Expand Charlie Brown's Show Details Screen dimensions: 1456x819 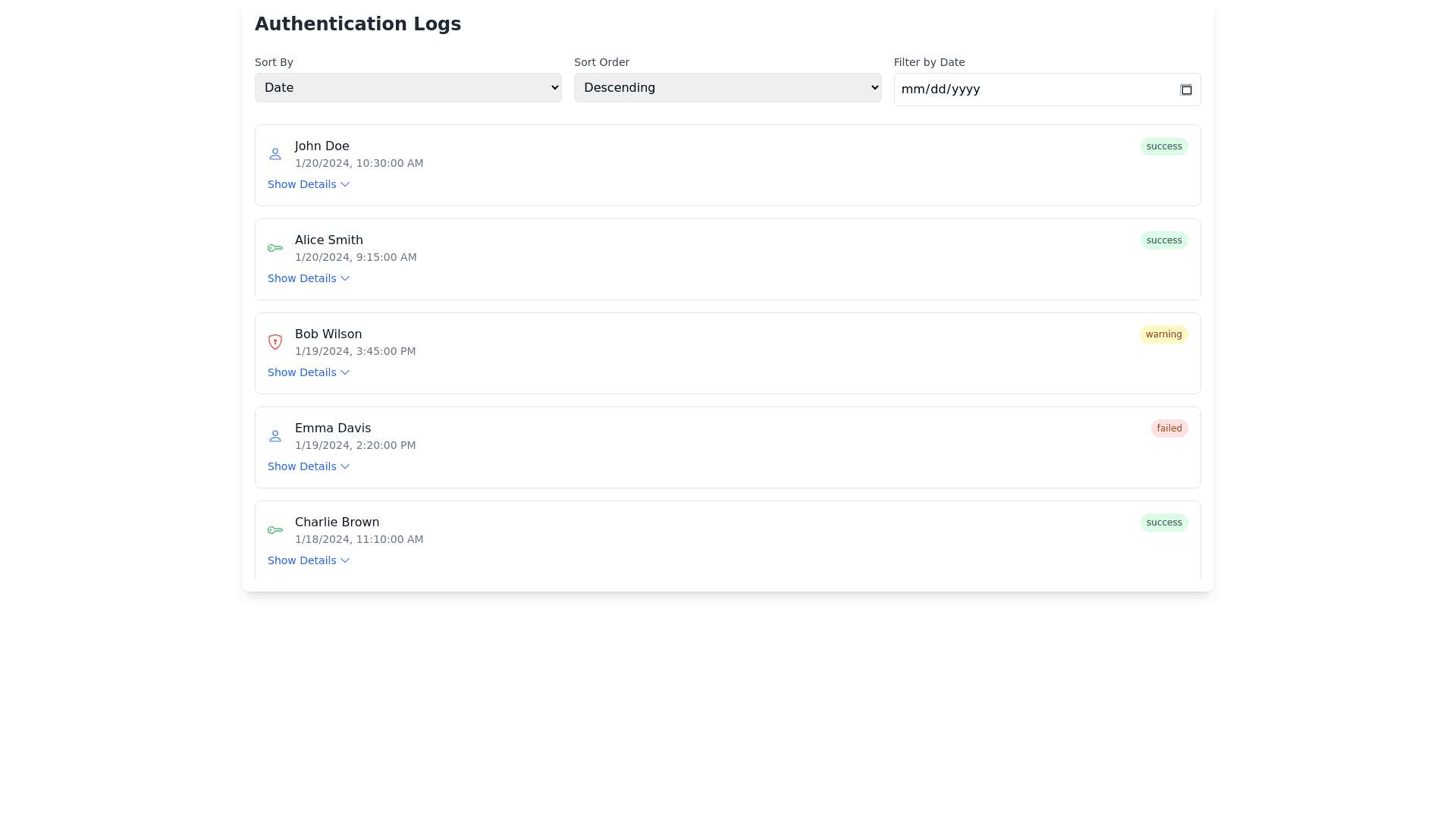(308, 560)
